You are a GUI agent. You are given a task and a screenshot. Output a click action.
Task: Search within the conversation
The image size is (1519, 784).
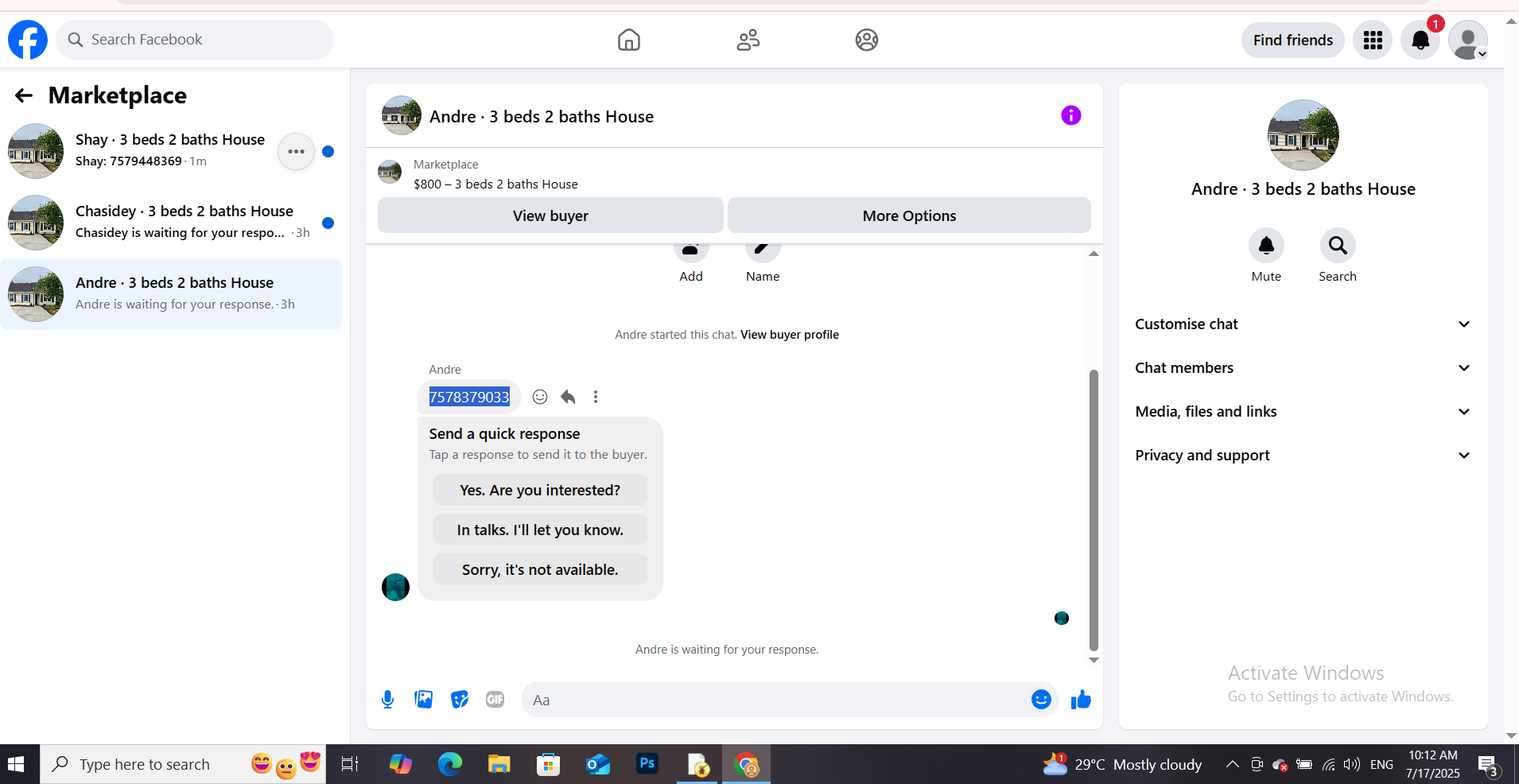coord(1338,246)
